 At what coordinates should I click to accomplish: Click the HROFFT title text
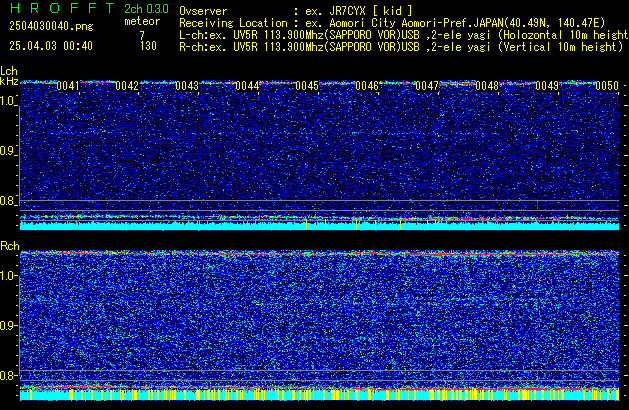(x=62, y=8)
